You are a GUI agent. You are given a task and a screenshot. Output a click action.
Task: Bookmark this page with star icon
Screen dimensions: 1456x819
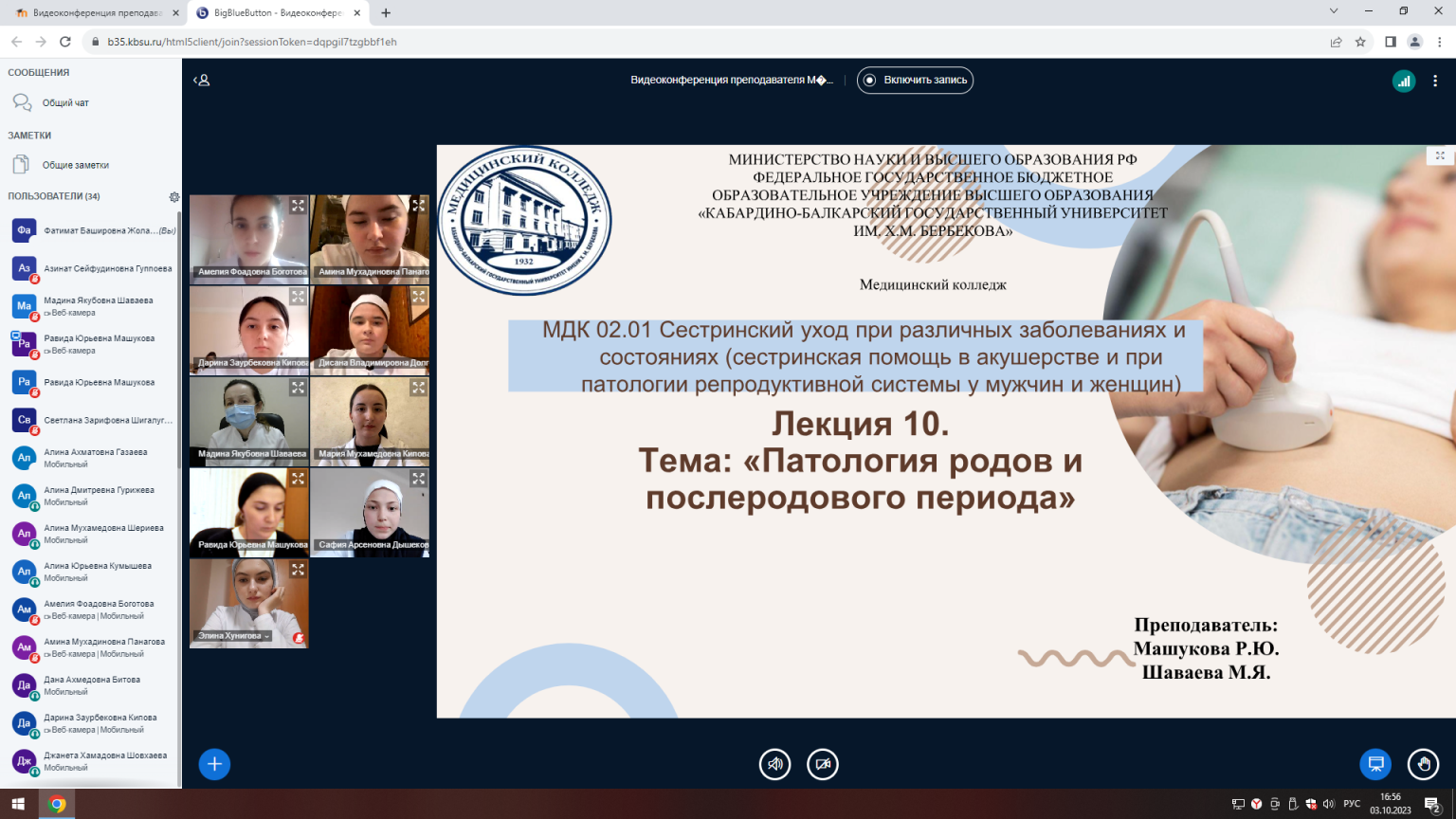pyautogui.click(x=1360, y=42)
